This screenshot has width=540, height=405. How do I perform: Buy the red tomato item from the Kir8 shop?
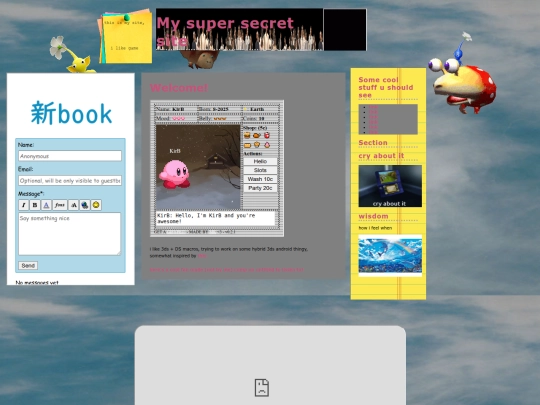tap(267, 135)
